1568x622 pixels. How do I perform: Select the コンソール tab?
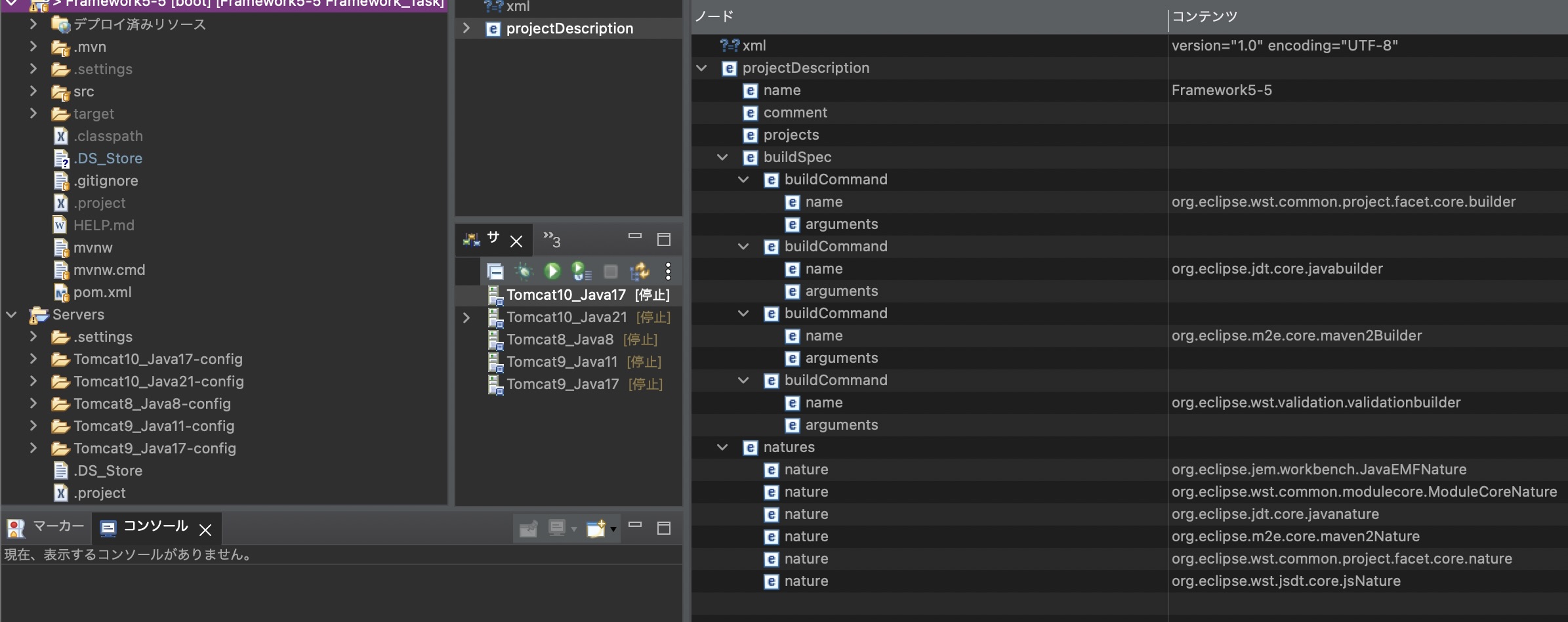point(155,527)
